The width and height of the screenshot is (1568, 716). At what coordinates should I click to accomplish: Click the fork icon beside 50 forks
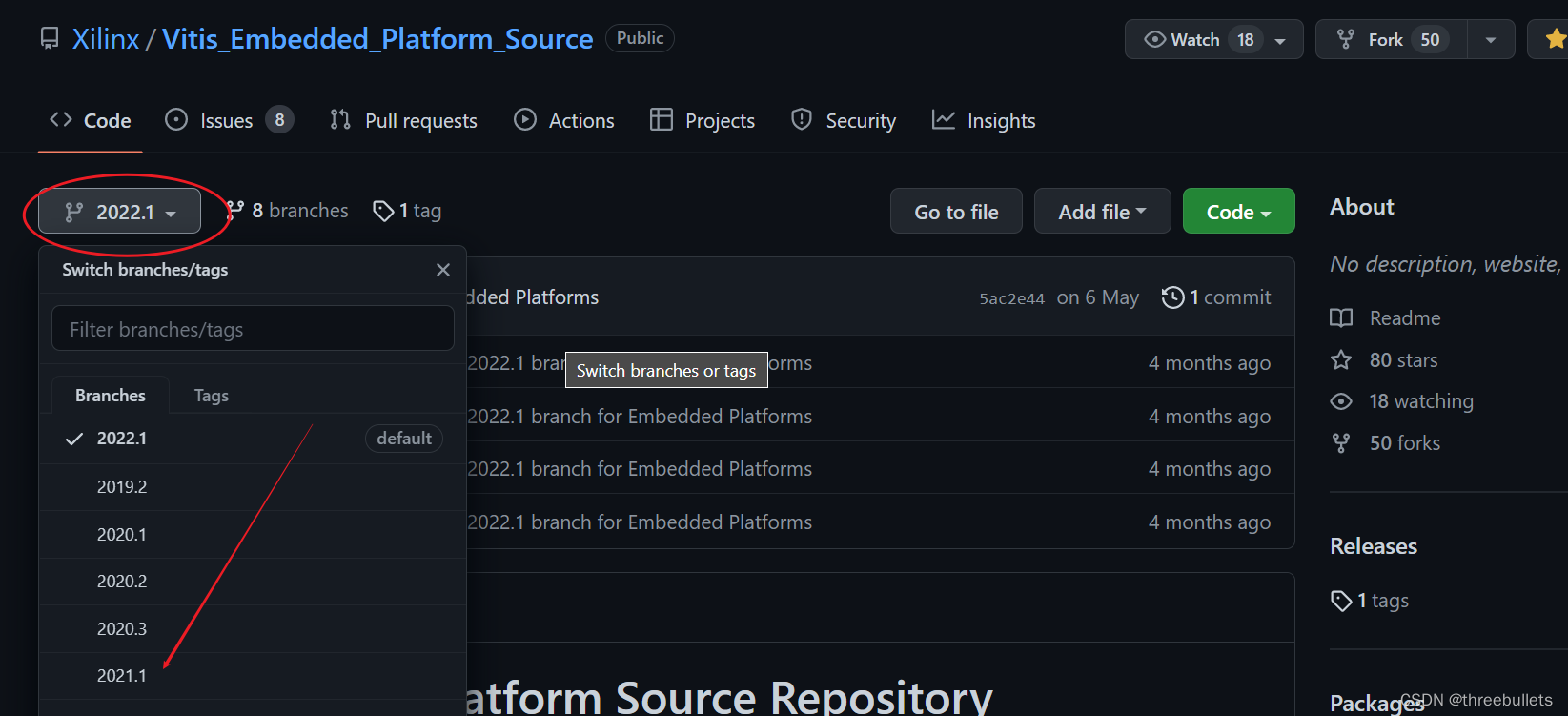point(1341,443)
